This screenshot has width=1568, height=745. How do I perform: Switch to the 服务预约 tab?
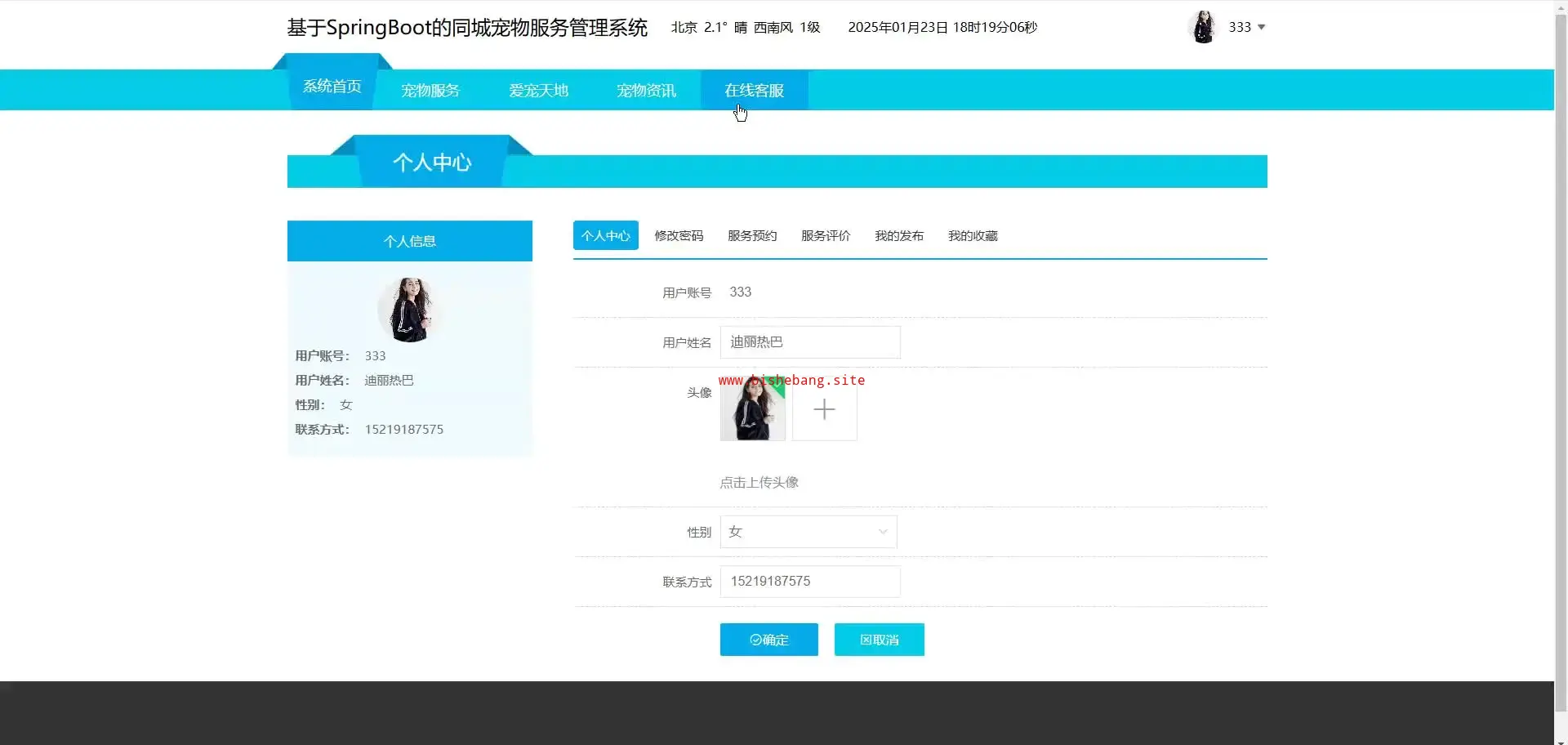tap(752, 236)
